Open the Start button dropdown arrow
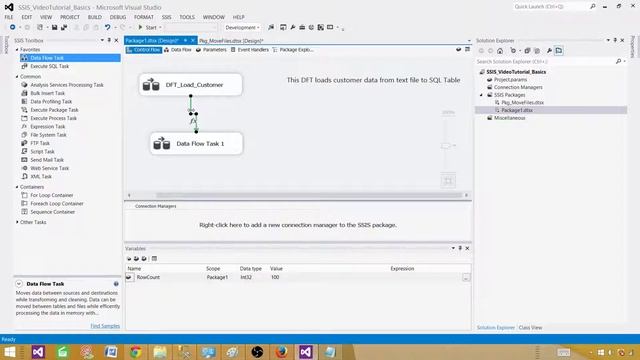 click(x=160, y=27)
